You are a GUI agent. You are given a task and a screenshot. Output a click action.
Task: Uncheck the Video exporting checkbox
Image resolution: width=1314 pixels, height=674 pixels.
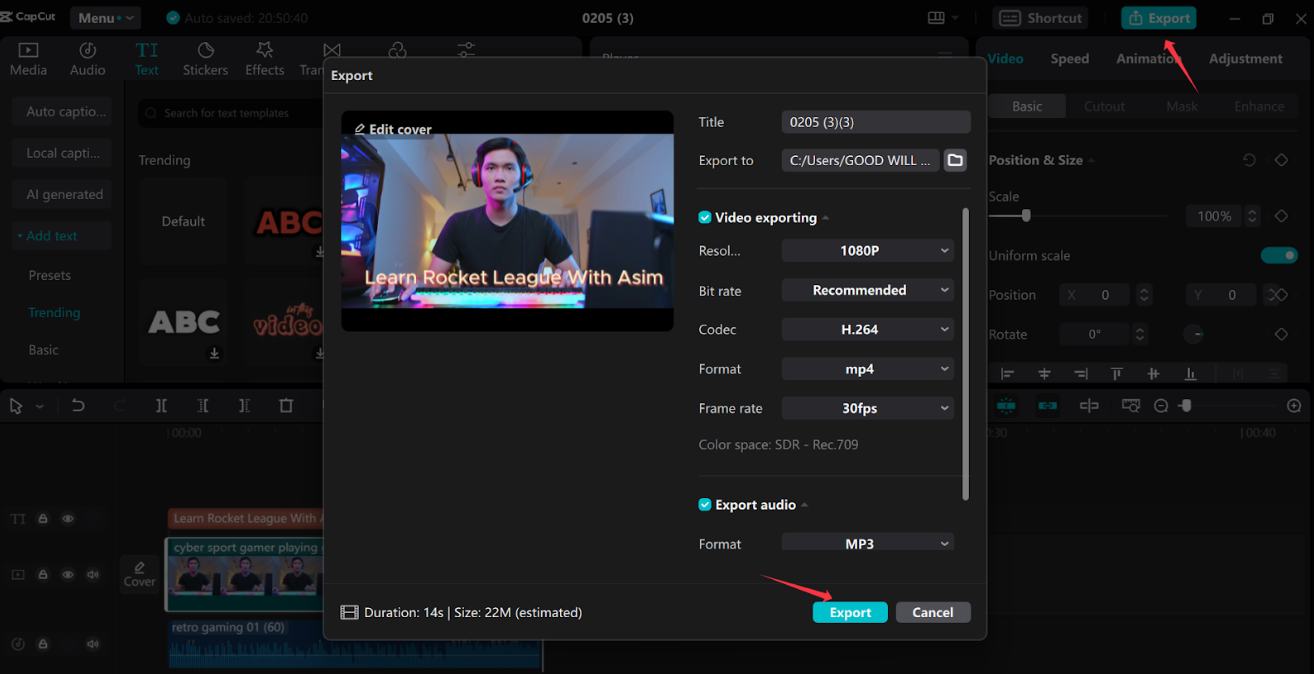[x=704, y=217]
